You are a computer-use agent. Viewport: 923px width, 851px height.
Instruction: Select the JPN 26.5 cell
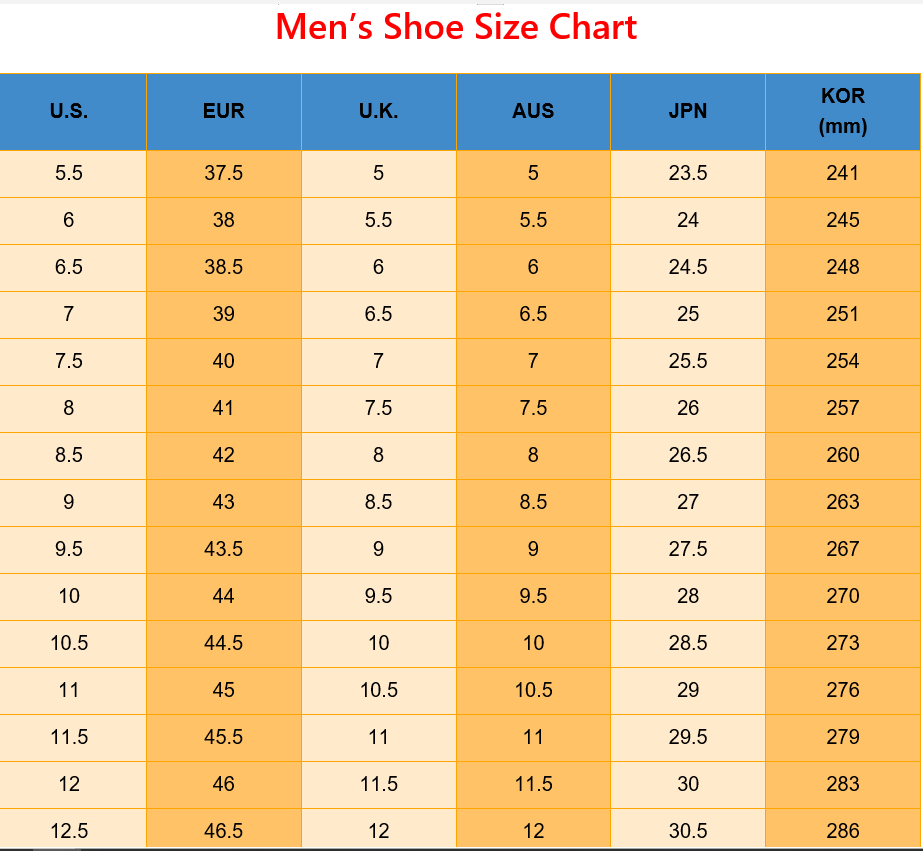coord(688,455)
